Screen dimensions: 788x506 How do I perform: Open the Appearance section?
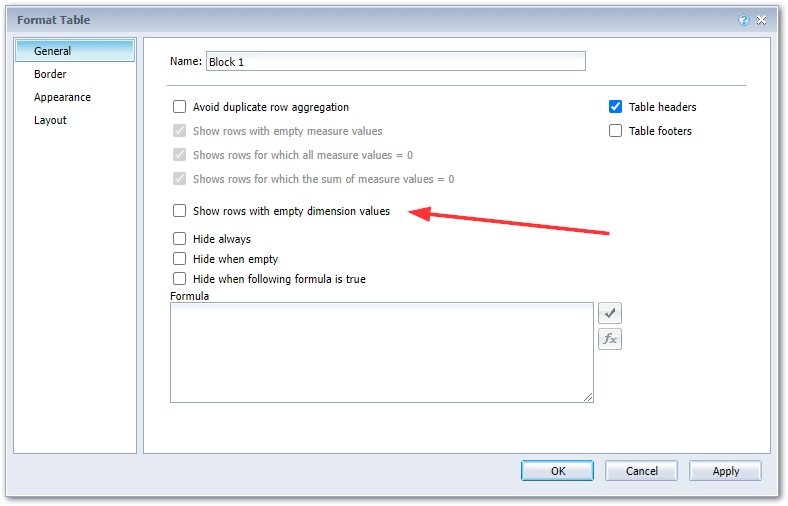click(62, 97)
